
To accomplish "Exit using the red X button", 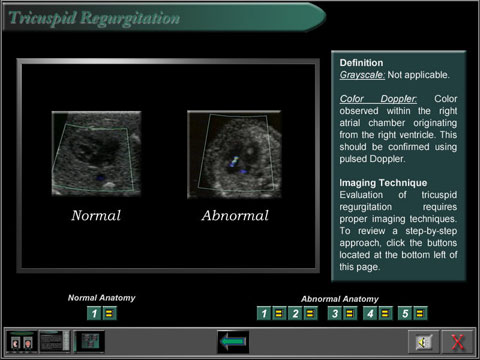I will point(457,342).
